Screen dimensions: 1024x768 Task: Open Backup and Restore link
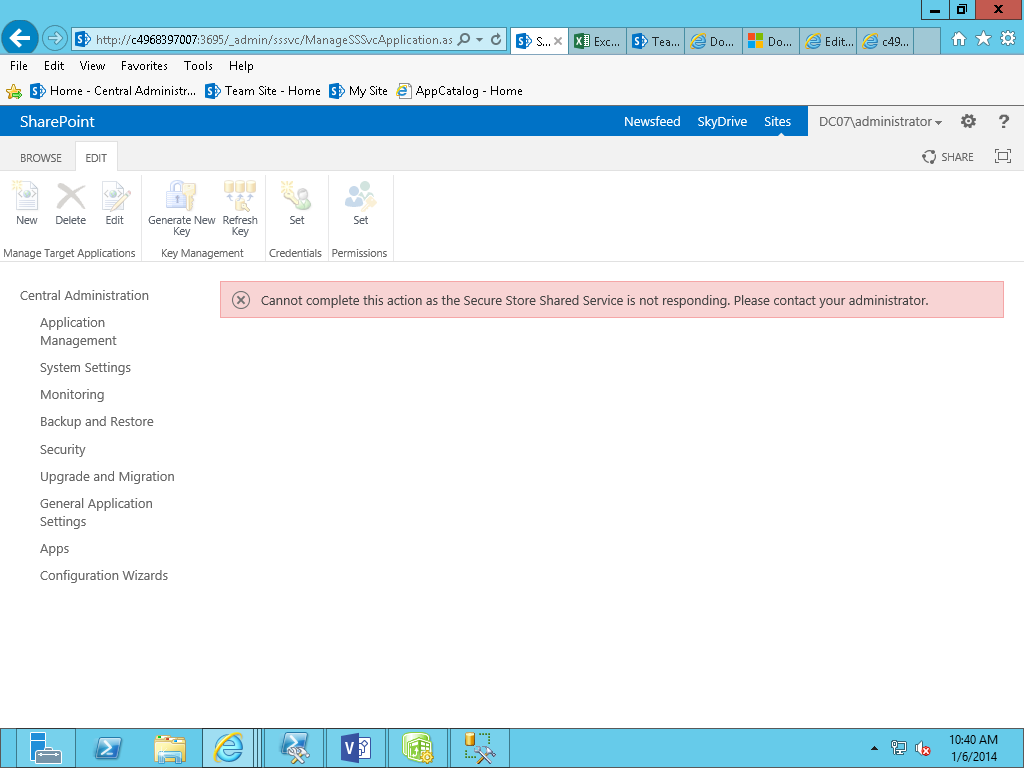point(97,421)
